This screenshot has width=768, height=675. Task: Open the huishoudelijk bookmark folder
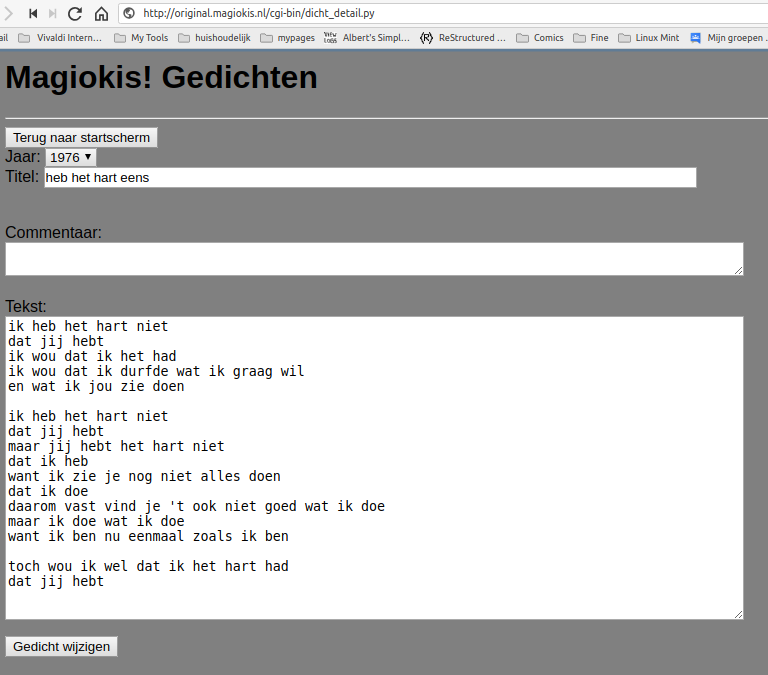click(214, 38)
